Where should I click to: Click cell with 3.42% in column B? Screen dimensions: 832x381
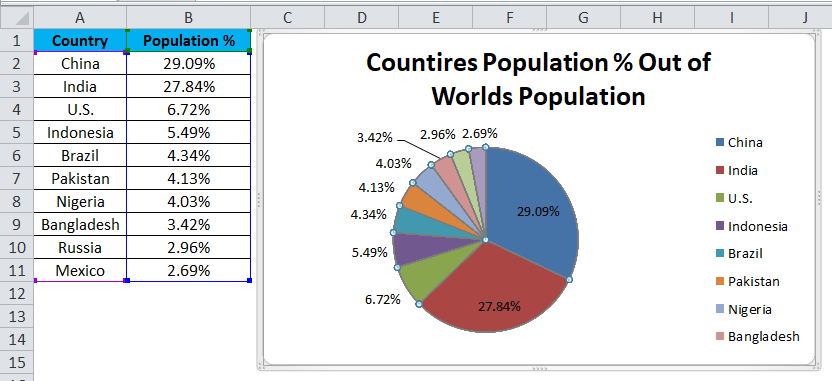click(x=188, y=225)
